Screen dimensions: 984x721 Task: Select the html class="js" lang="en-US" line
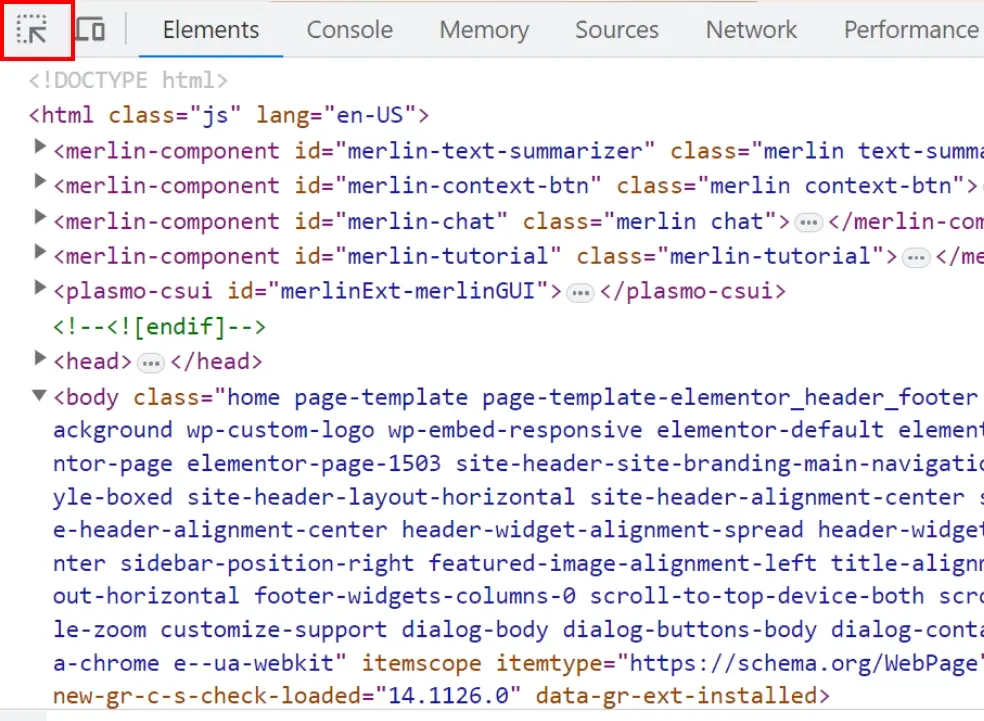click(x=229, y=115)
